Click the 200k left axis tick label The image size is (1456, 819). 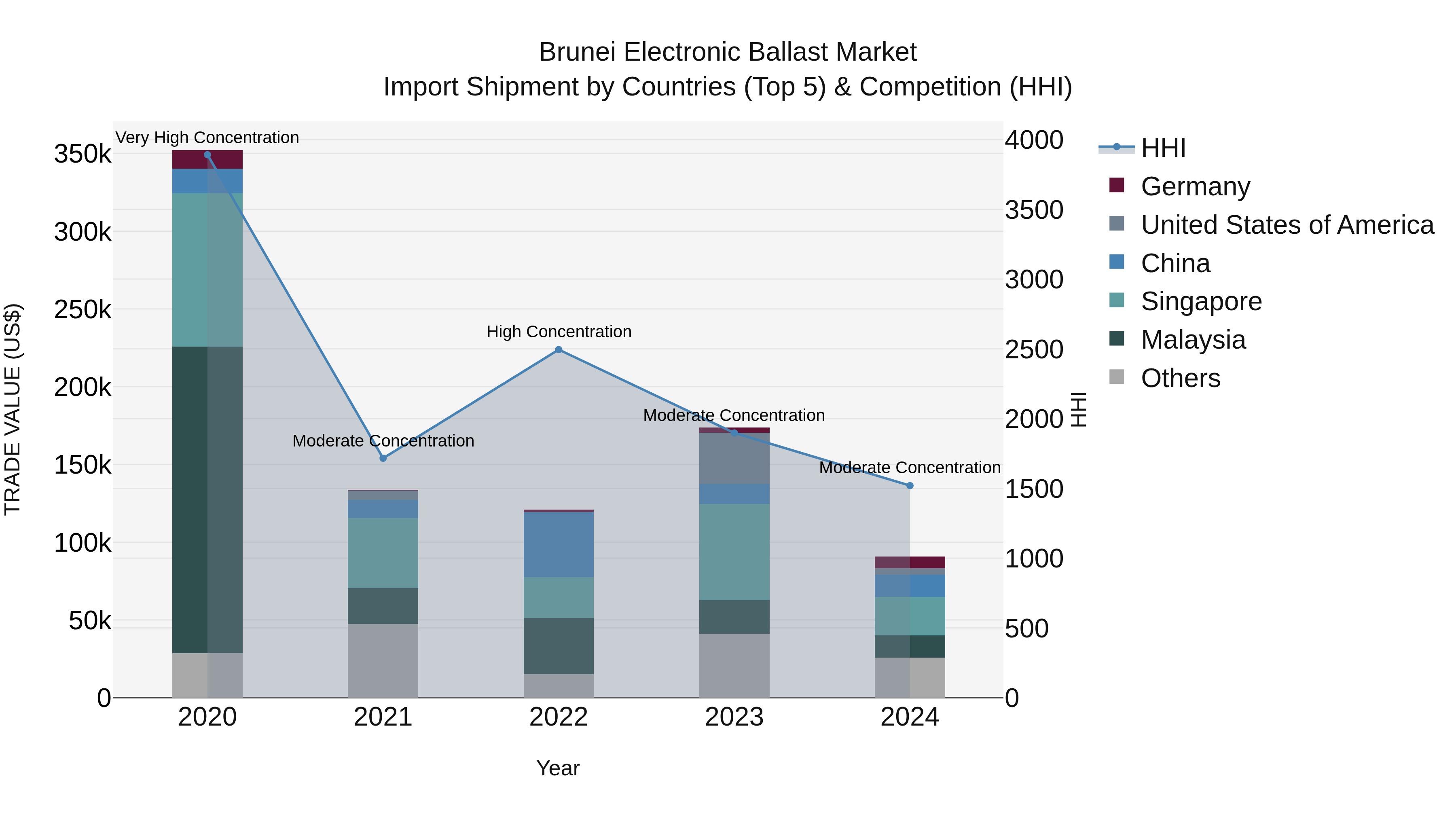click(83, 388)
